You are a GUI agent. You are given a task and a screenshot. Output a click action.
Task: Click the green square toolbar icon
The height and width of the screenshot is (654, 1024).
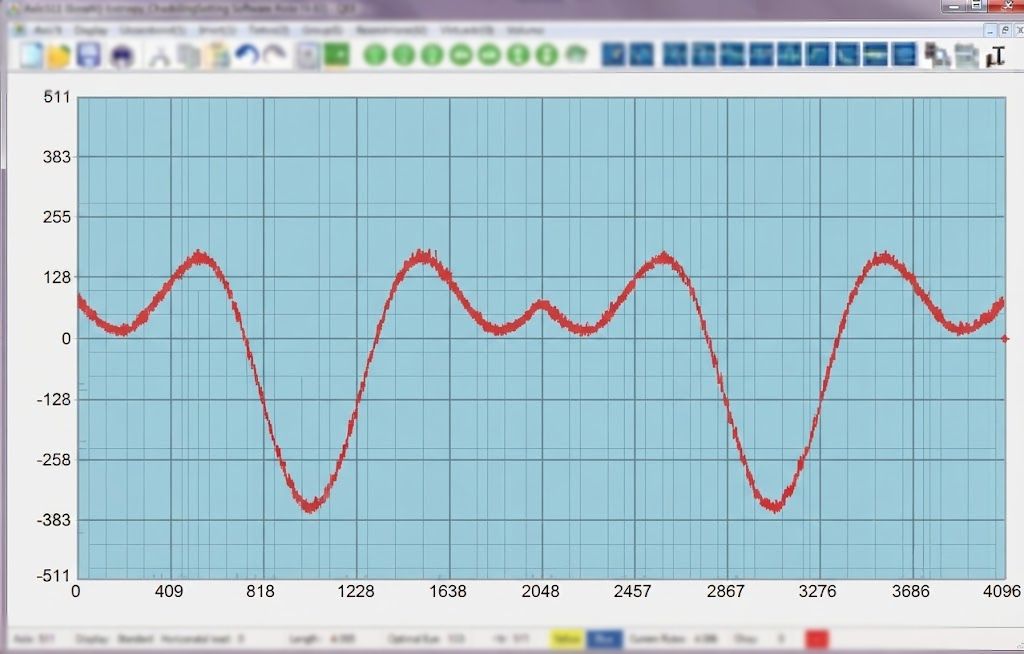click(337, 56)
